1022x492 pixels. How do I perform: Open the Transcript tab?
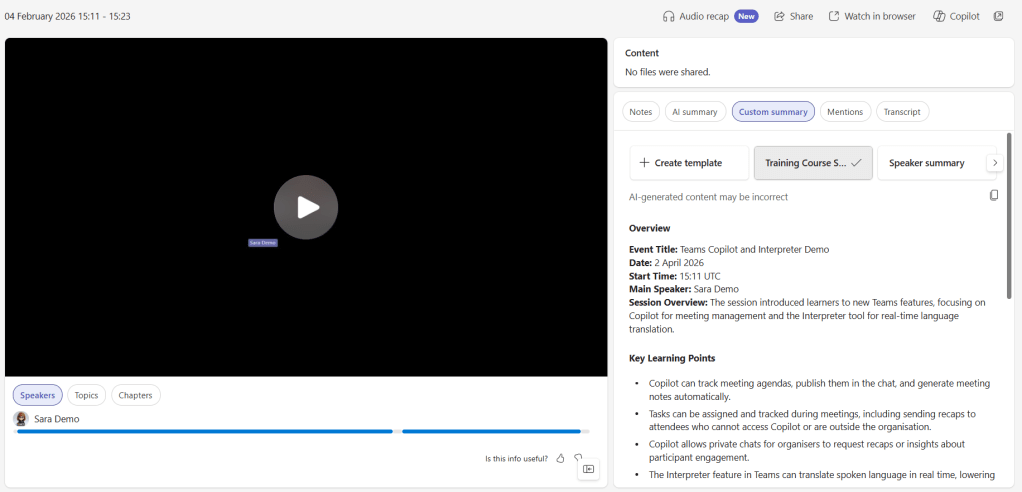point(902,112)
